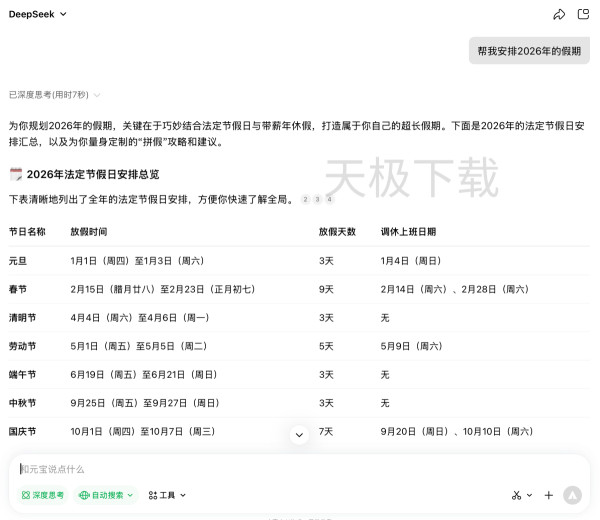The height and width of the screenshot is (520, 600).
Task: Click the share arrow icon
Action: 559,14
